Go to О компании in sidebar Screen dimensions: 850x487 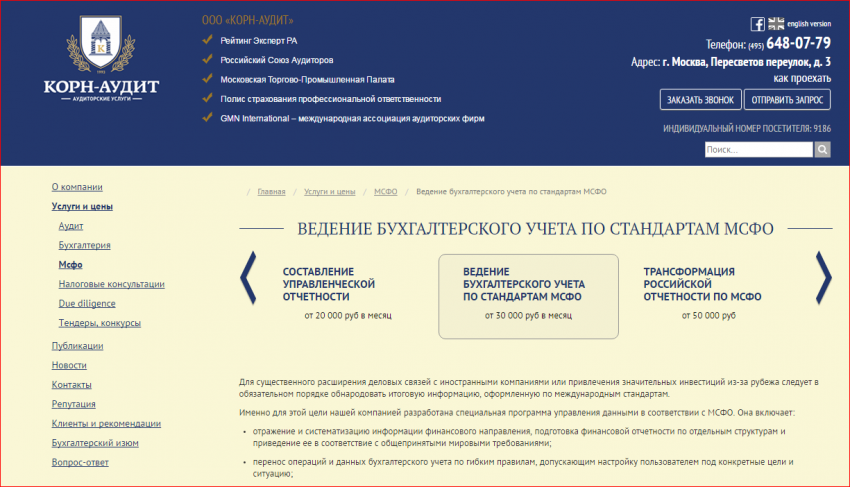pyautogui.click(x=77, y=187)
